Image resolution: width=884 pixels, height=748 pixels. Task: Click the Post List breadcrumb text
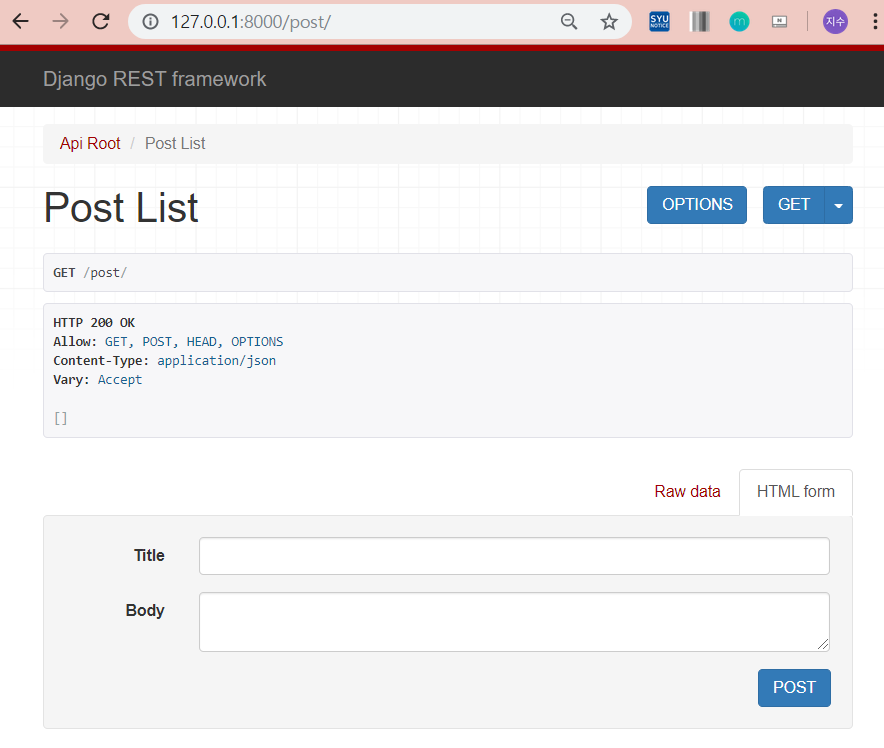[175, 144]
